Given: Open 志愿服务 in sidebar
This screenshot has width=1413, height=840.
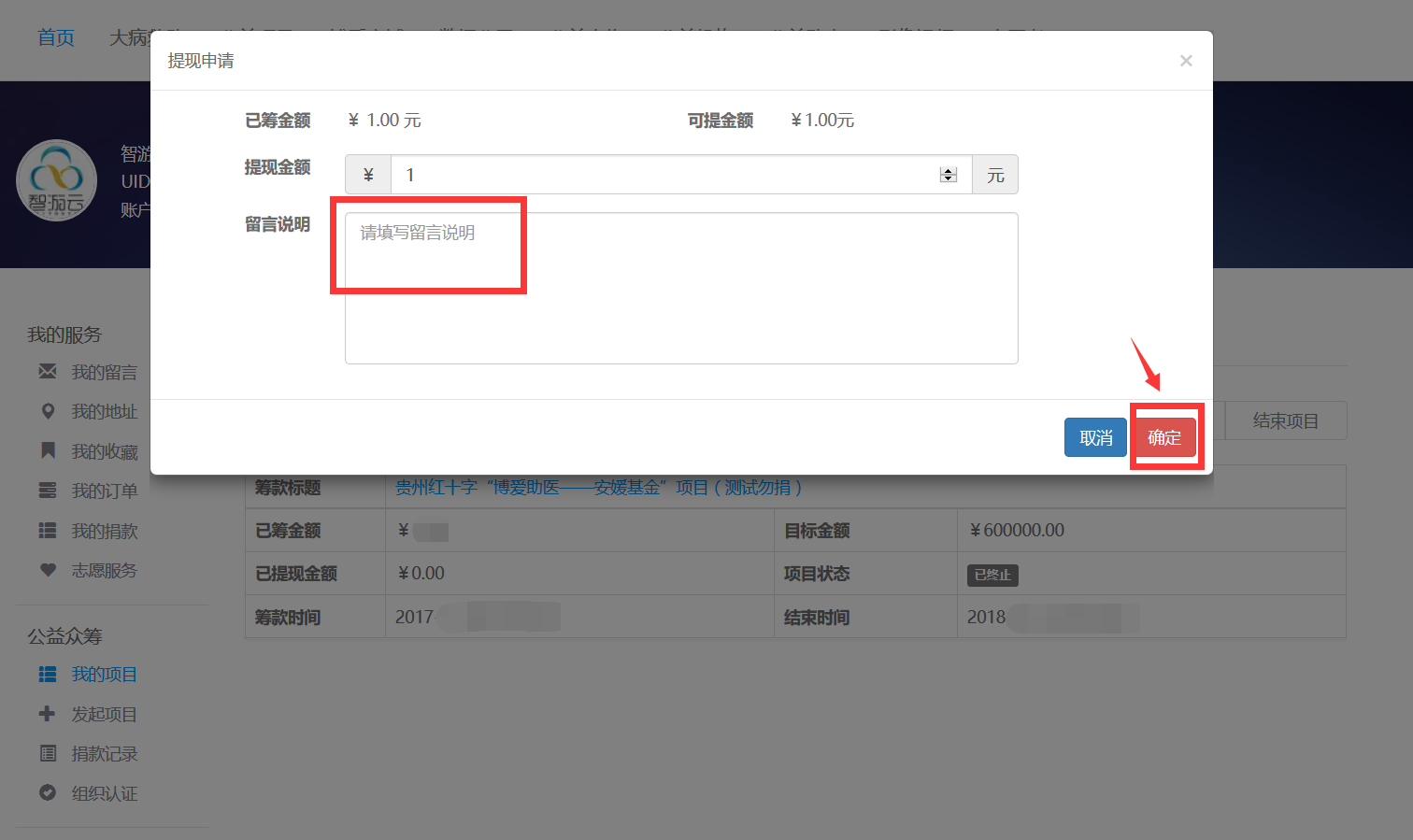Looking at the screenshot, I should 104,570.
